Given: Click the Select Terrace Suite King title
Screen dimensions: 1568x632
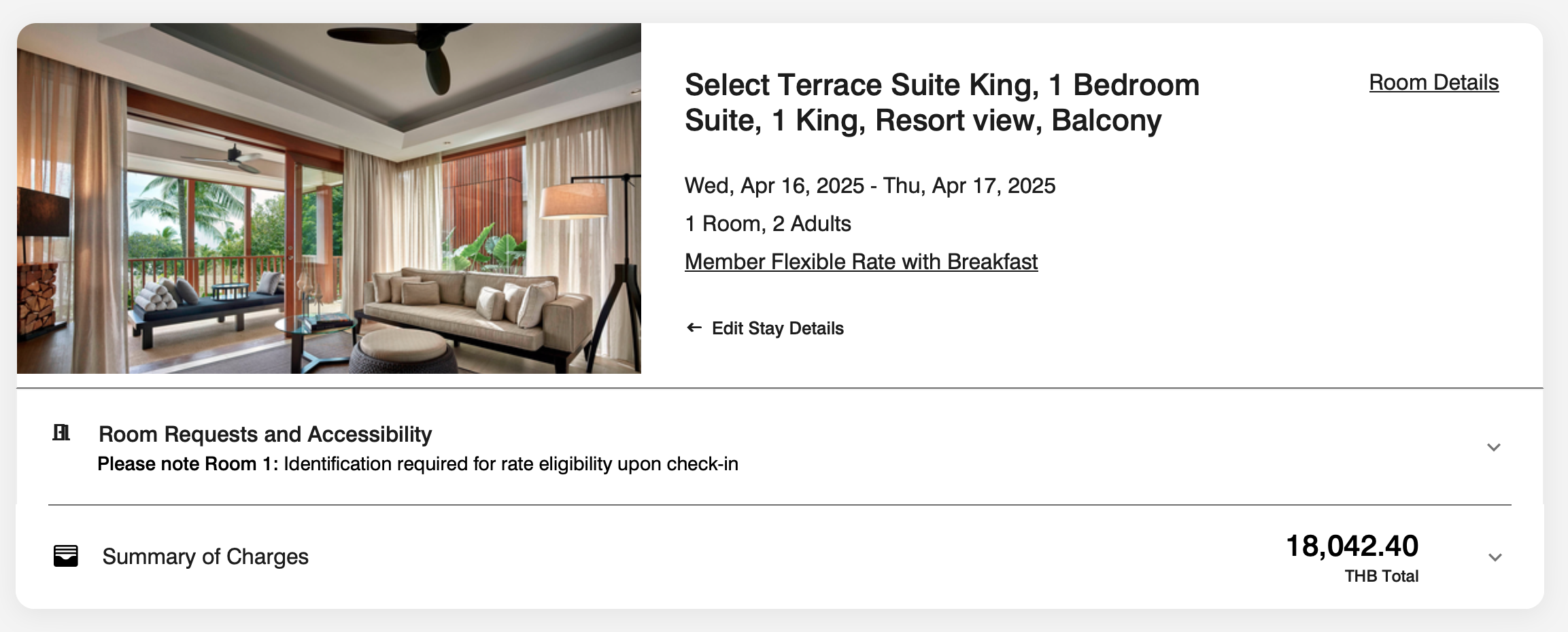Looking at the screenshot, I should 942,103.
